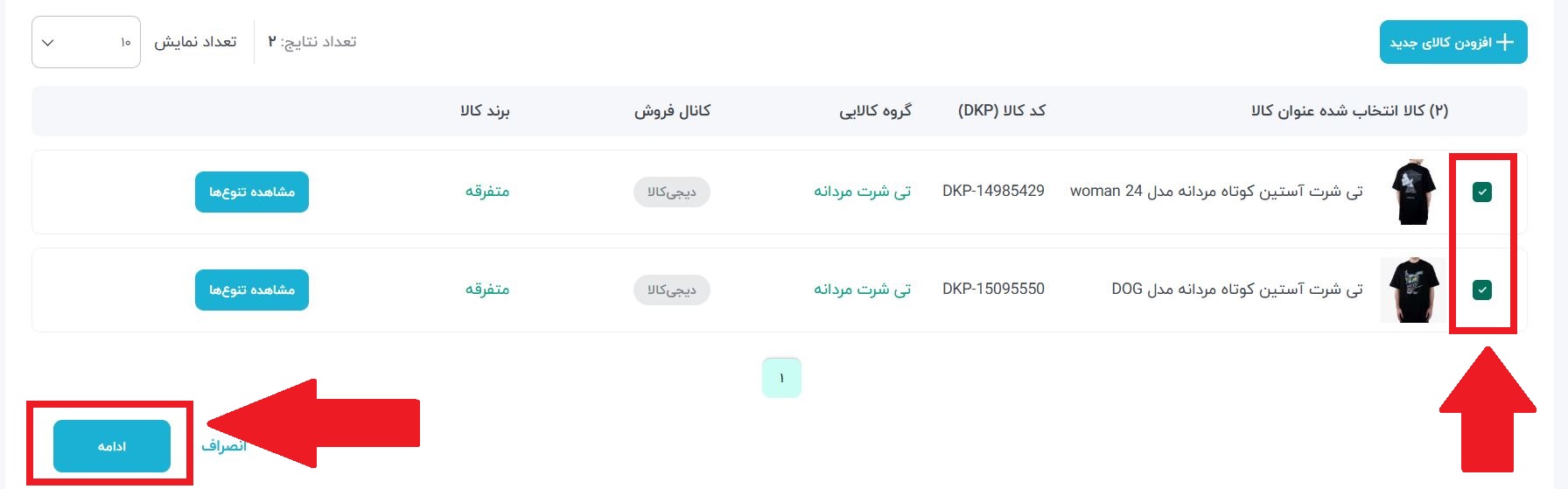1568x489 pixels.
Task: Go to page ۱ in pagination
Action: [781, 378]
